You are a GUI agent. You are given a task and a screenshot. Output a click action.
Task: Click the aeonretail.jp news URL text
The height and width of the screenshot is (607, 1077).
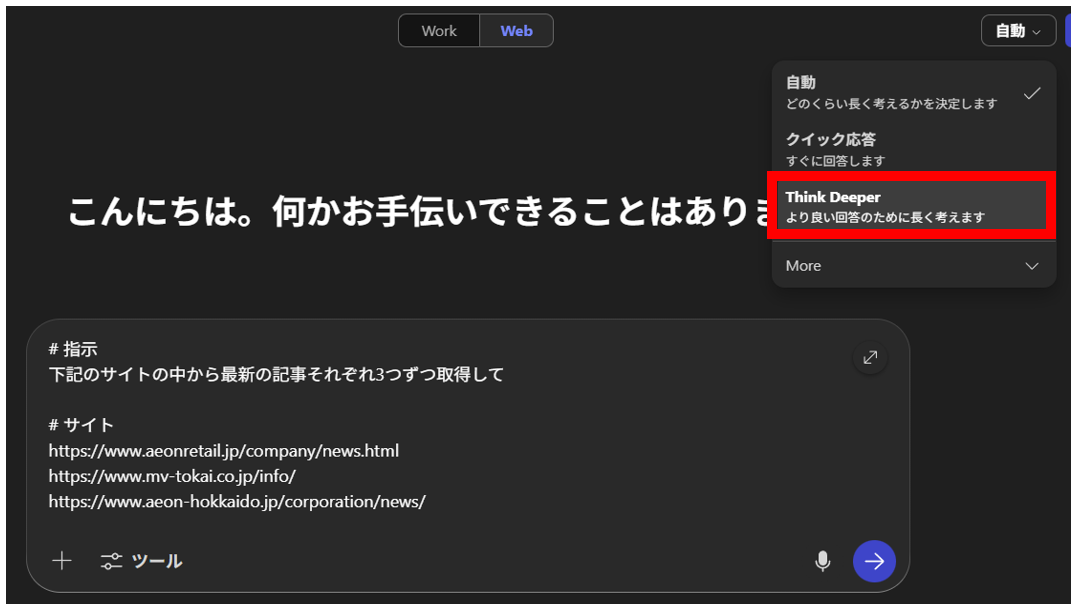224,451
